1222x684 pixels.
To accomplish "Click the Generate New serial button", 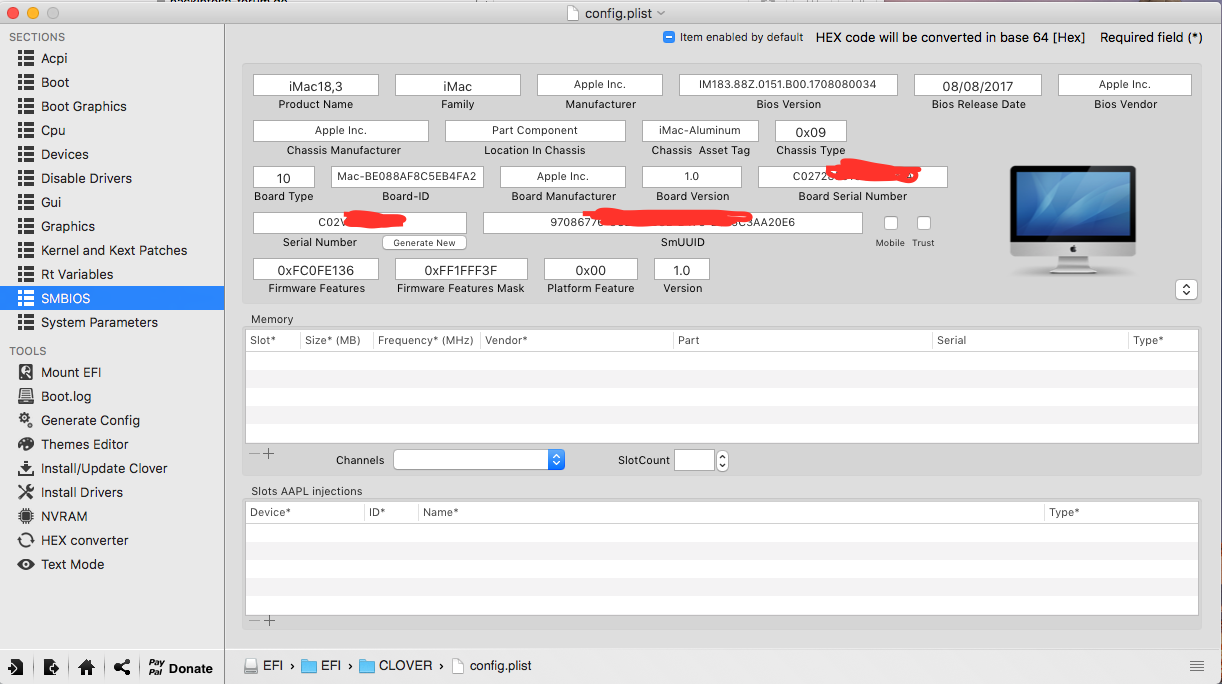I will pyautogui.click(x=424, y=243).
